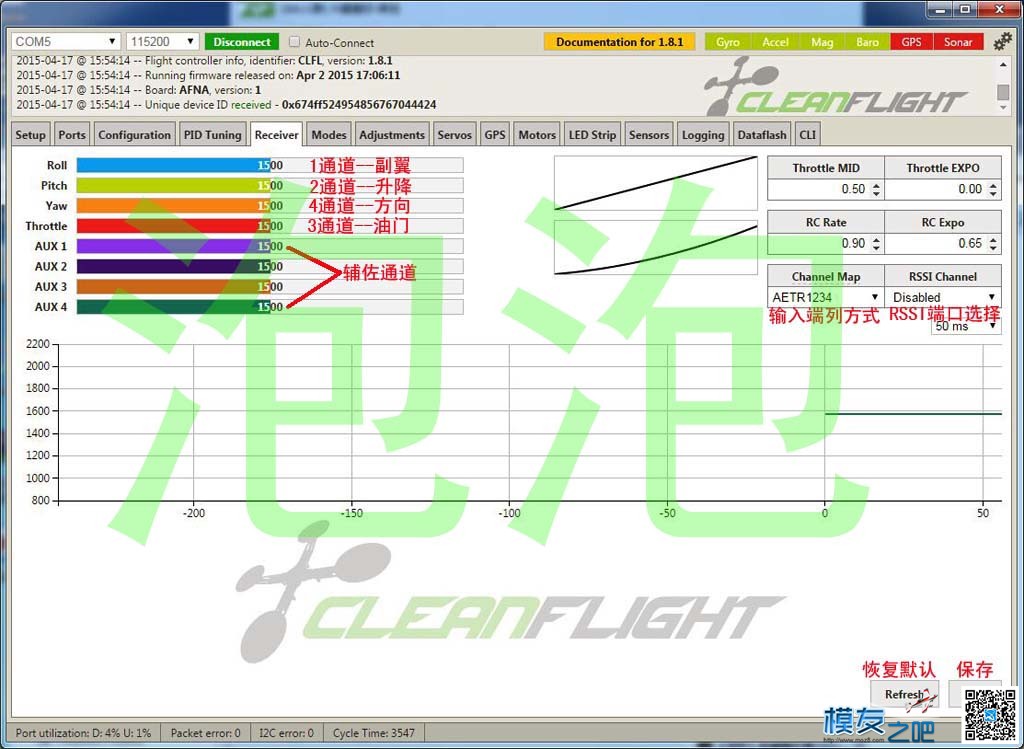Expand the Channel Map AETR1234 dropdown
The width and height of the screenshot is (1024, 749).
(x=825, y=297)
